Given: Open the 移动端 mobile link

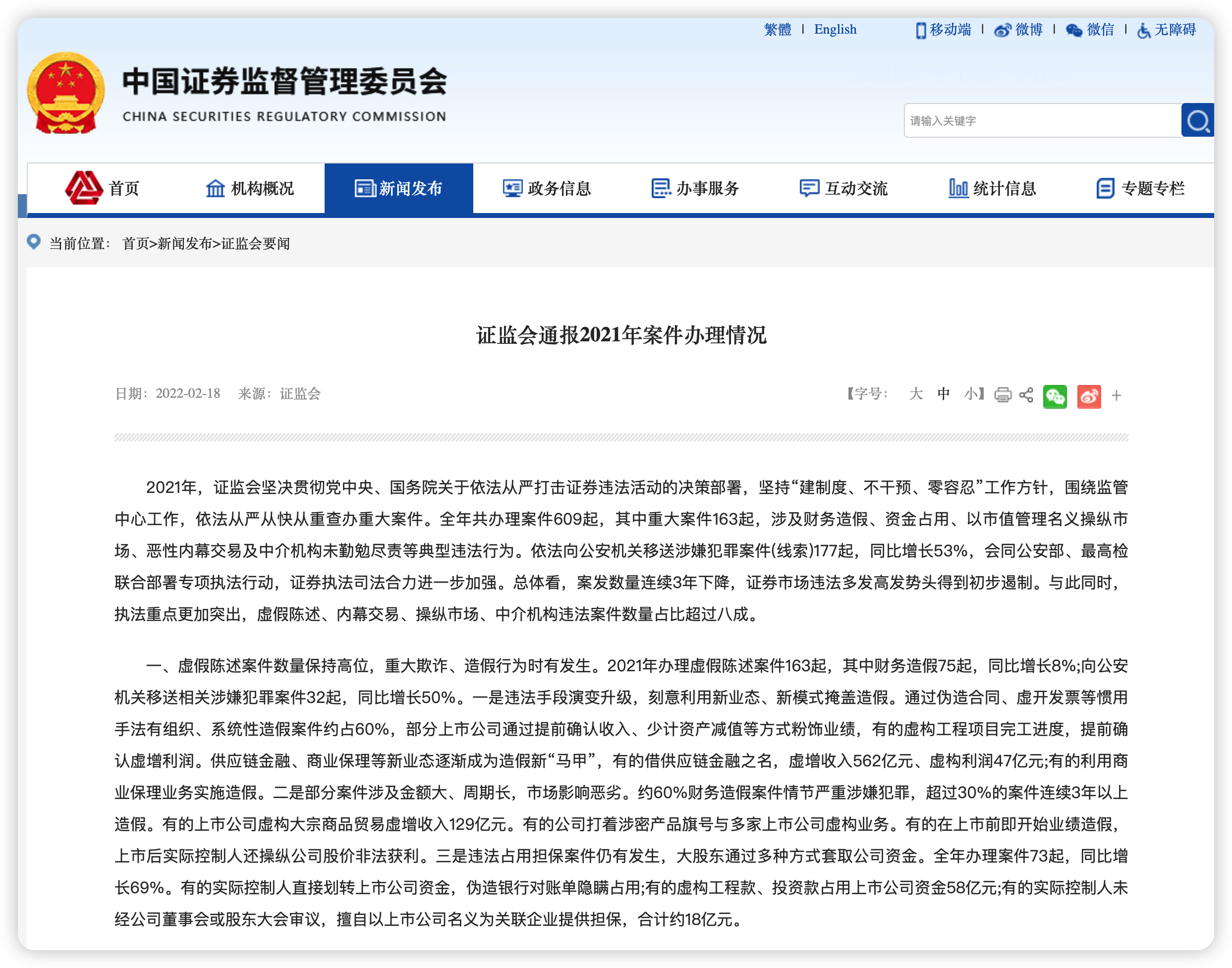Looking at the screenshot, I should (x=950, y=29).
